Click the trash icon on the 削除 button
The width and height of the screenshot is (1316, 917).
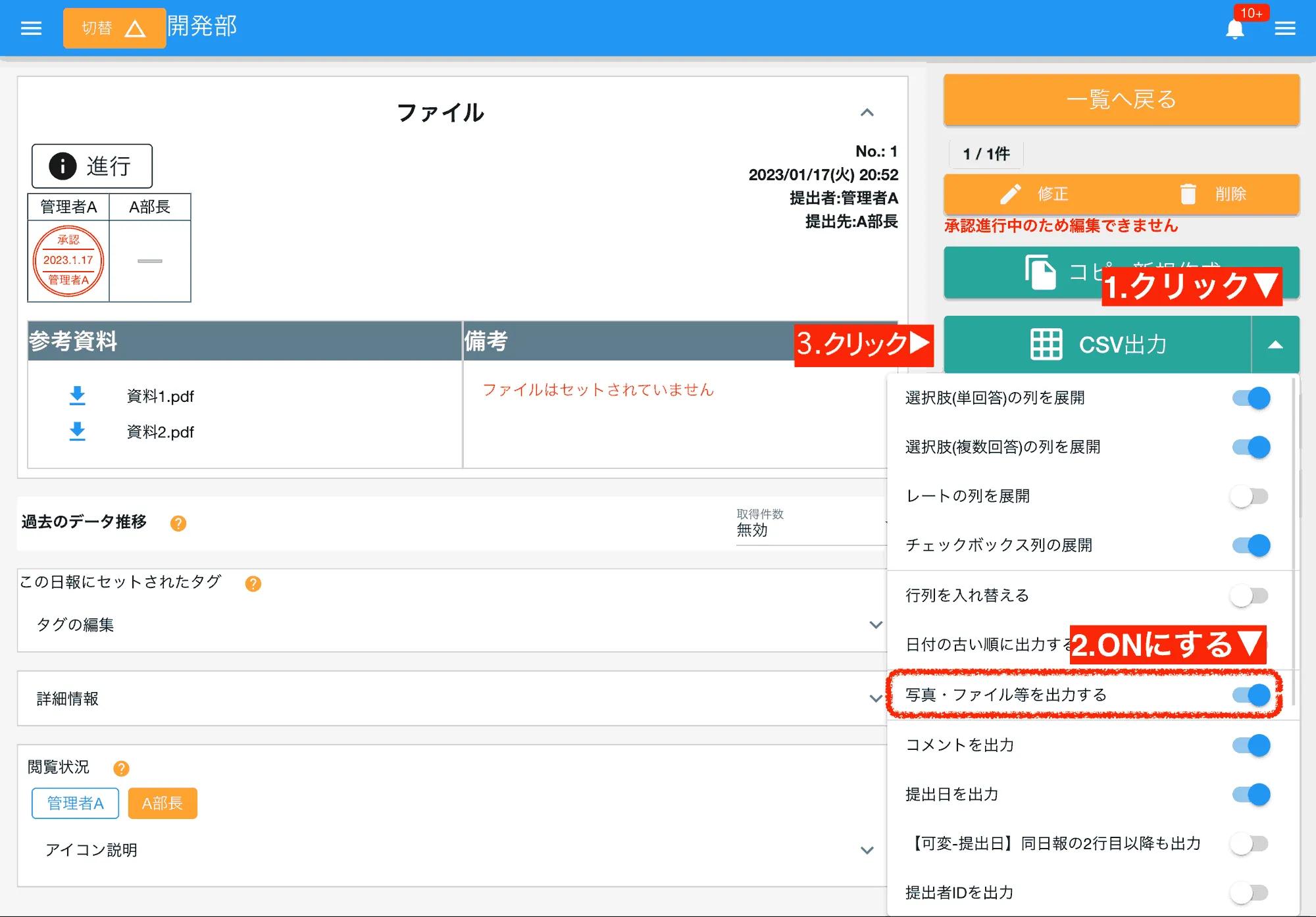(x=1188, y=194)
